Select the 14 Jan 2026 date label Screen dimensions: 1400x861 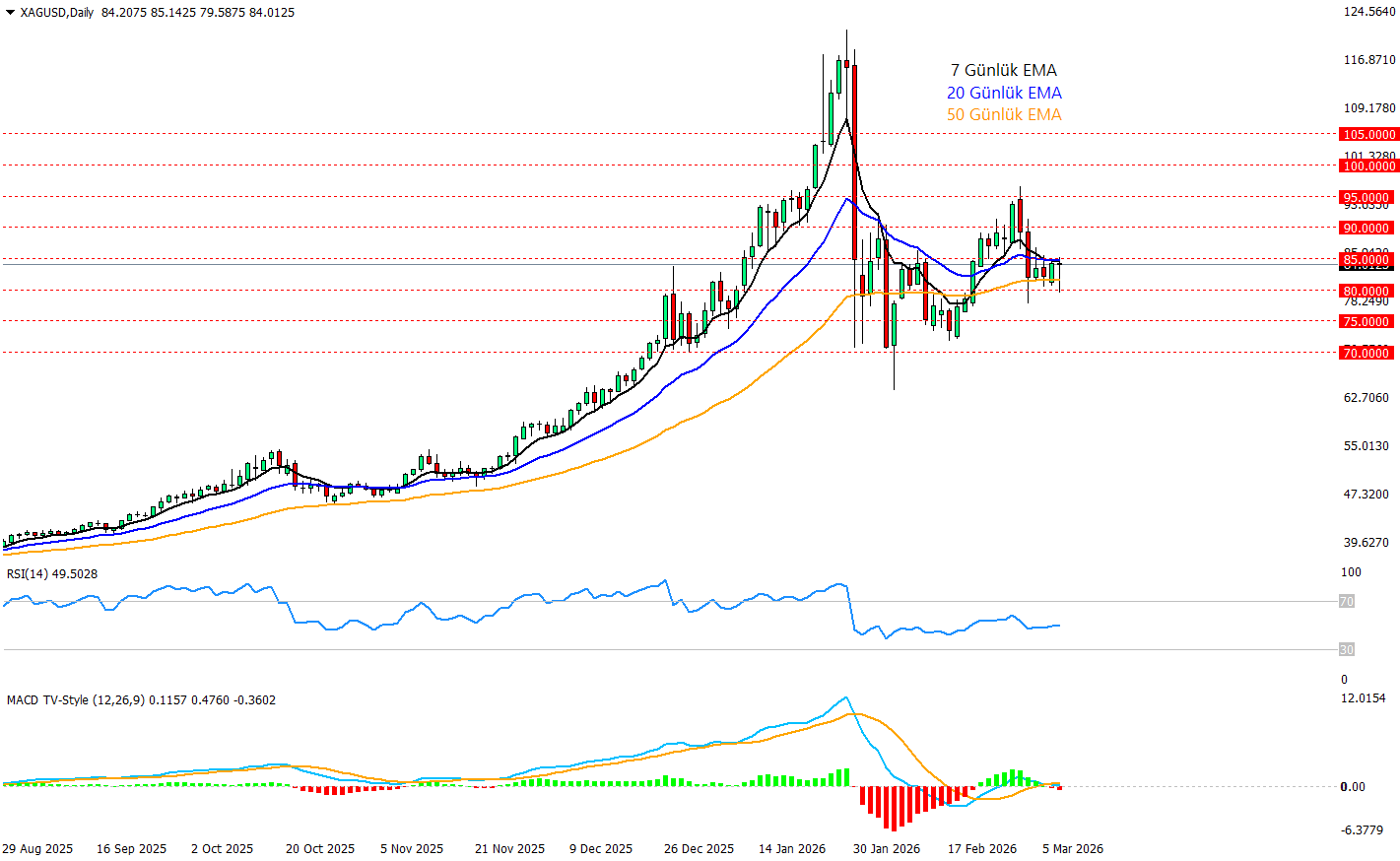click(x=792, y=849)
